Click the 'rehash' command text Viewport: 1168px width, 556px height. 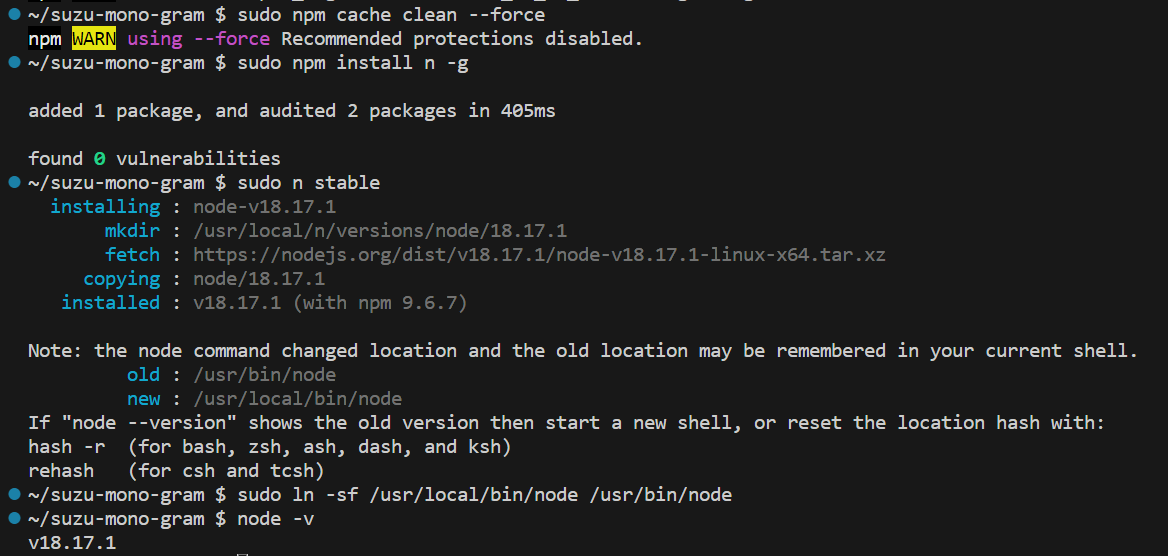pos(61,471)
